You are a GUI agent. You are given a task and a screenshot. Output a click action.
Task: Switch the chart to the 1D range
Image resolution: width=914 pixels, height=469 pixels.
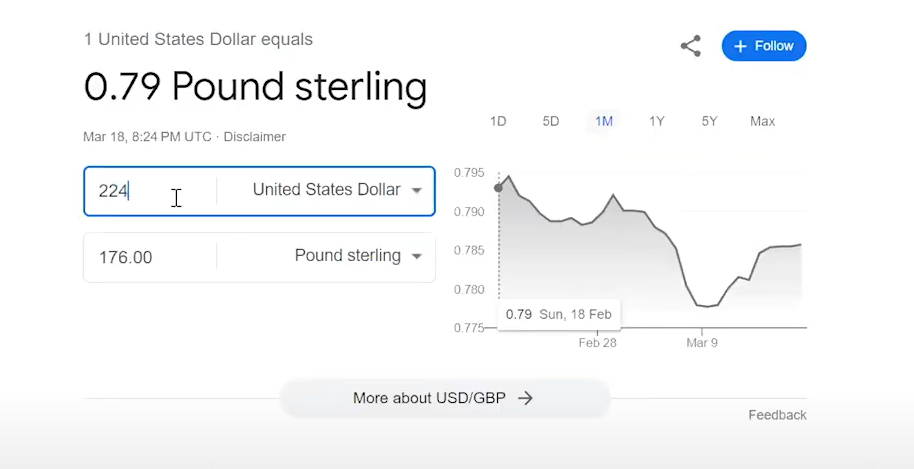498,121
